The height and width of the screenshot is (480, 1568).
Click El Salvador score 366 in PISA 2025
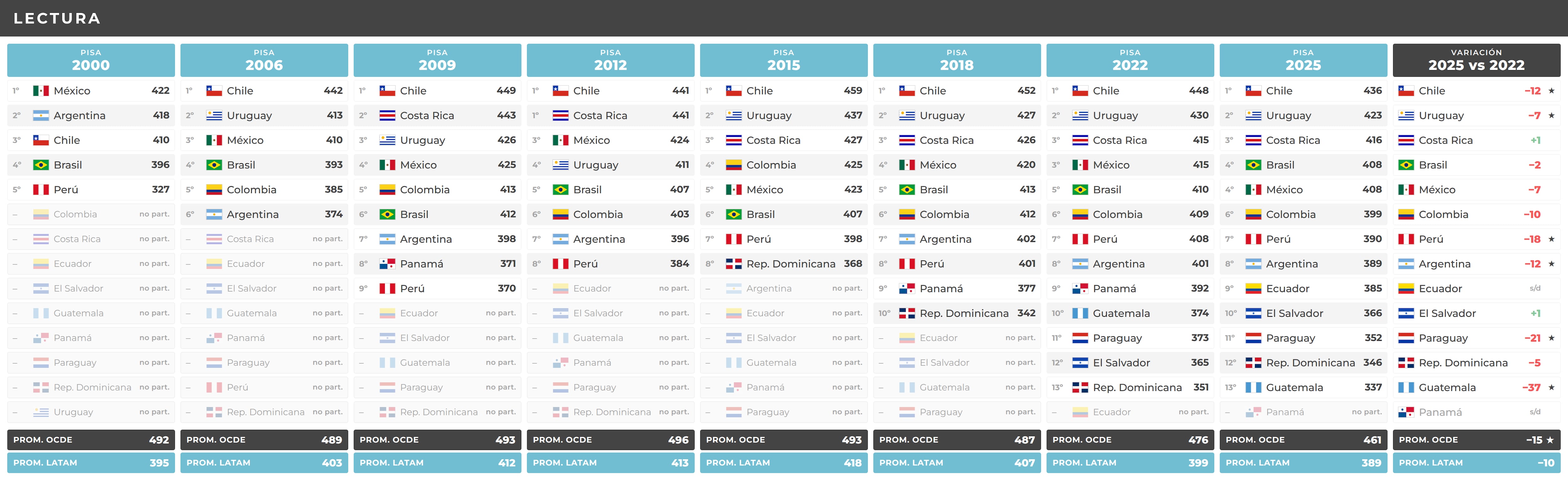pos(1373,313)
